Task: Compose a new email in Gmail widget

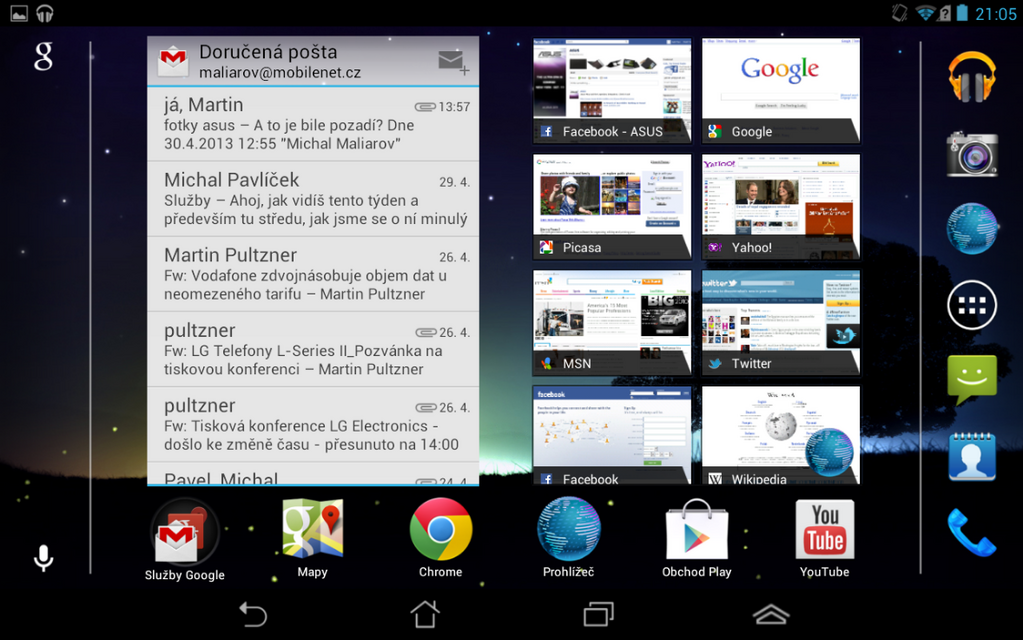Action: [x=452, y=60]
